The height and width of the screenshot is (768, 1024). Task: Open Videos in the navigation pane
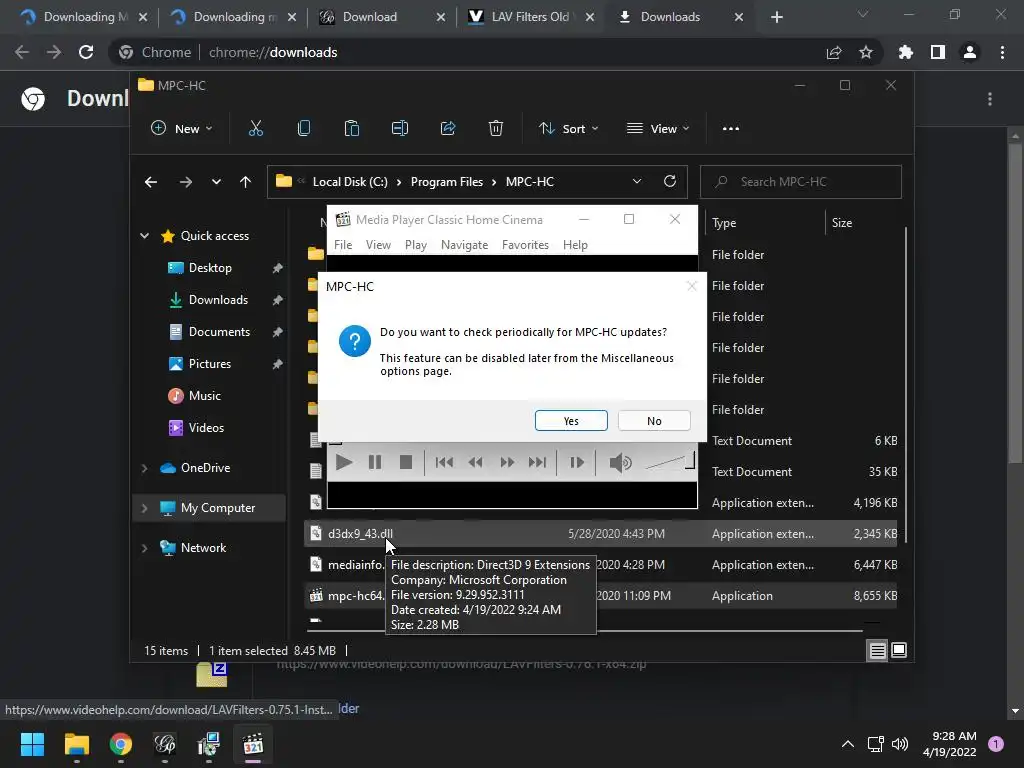(x=206, y=428)
